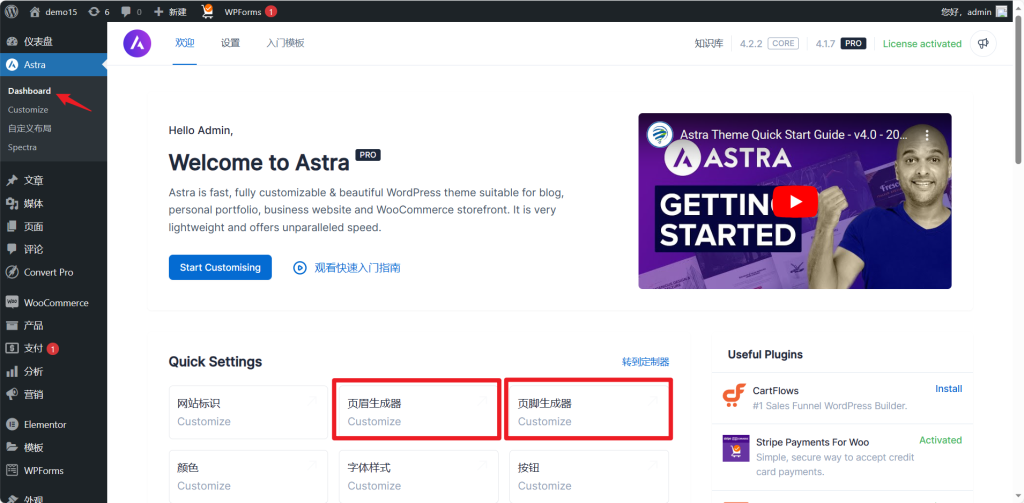Image resolution: width=1024 pixels, height=503 pixels.
Task: Open WooCommerce in the sidebar
Action: [55, 302]
